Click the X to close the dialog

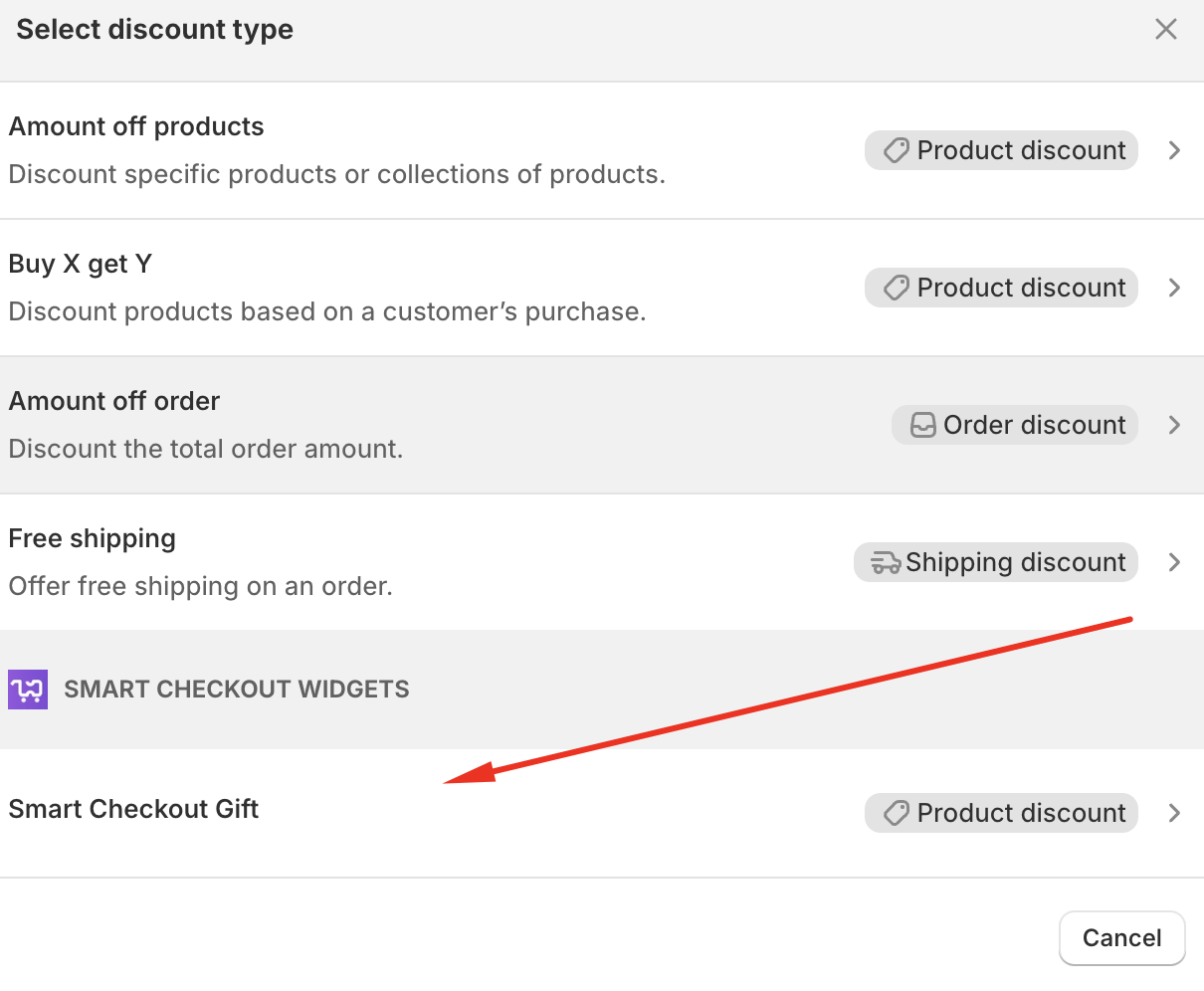(1165, 29)
